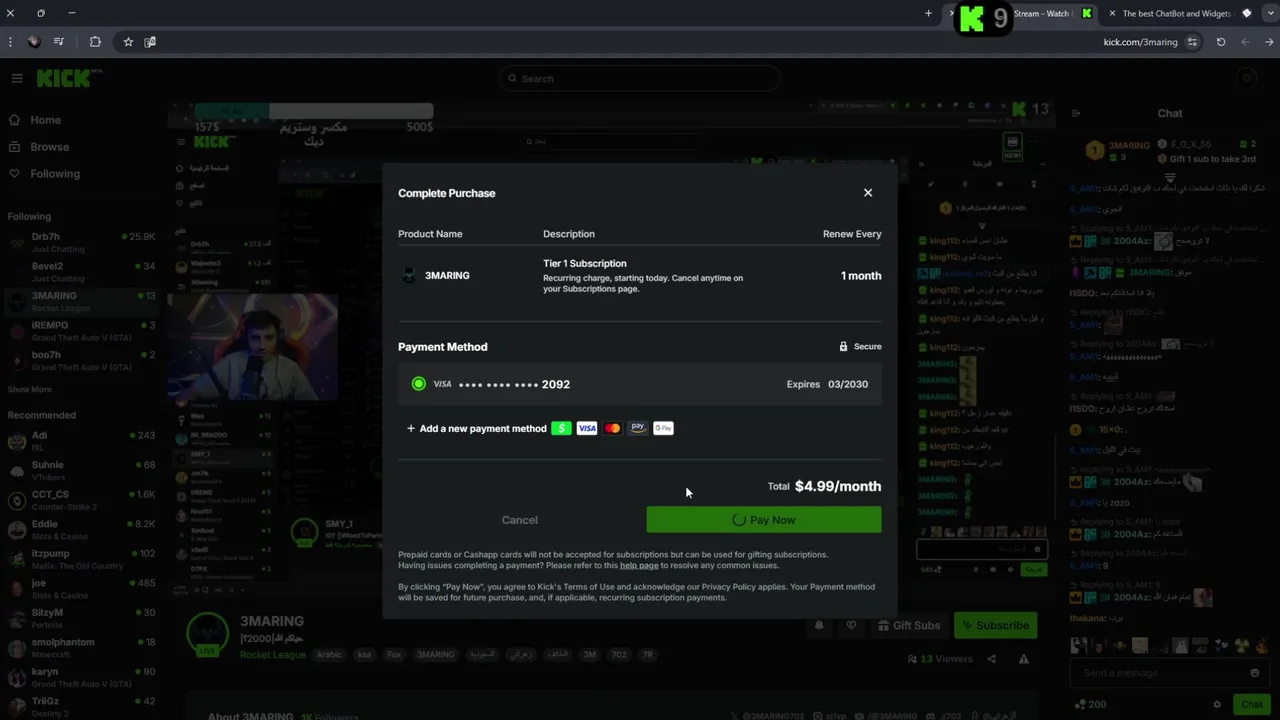
Task: Choose the Mastercard payment icon
Action: (x=612, y=428)
